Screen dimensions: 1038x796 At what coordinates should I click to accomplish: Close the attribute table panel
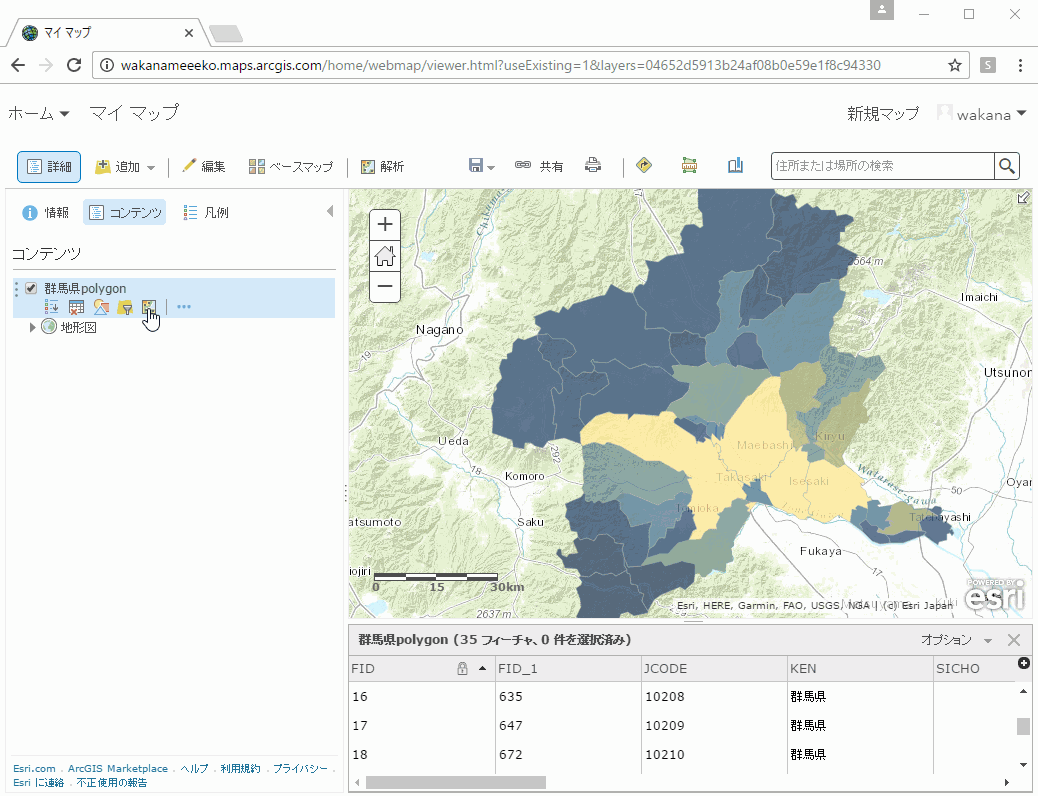1014,640
